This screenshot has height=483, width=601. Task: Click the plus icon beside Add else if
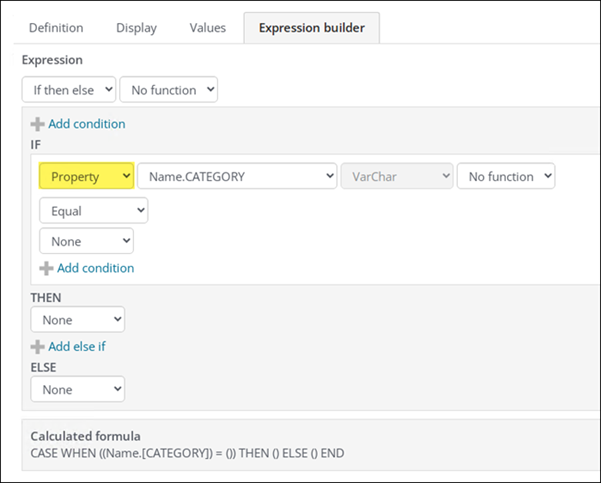click(x=38, y=346)
